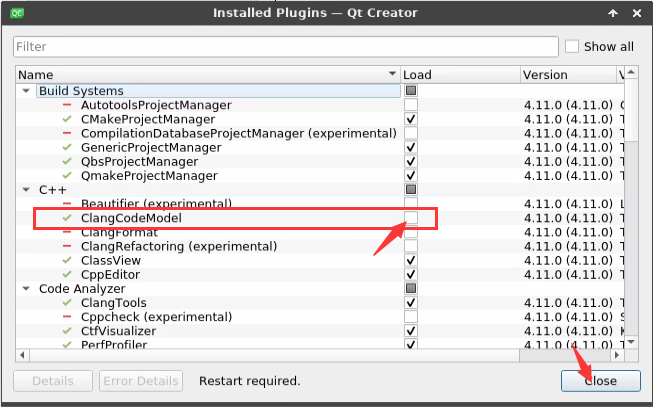Sort plugins by Version column header
653x407 pixels.
pyautogui.click(x=566, y=75)
